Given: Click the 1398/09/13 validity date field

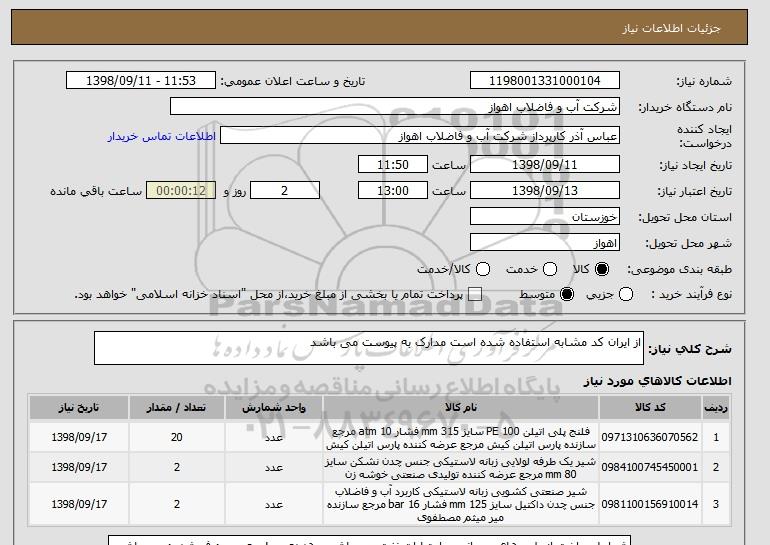Looking at the screenshot, I should [x=545, y=191].
